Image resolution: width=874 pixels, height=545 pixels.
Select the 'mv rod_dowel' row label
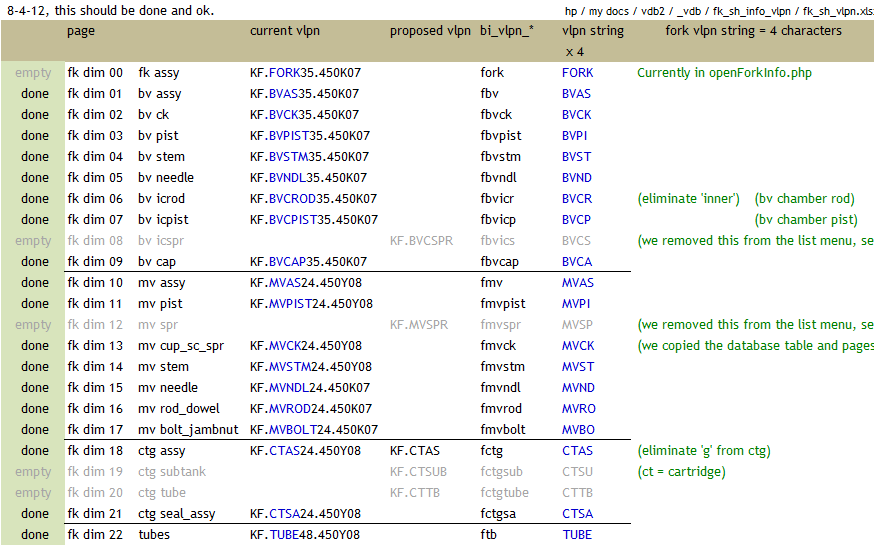[178, 409]
